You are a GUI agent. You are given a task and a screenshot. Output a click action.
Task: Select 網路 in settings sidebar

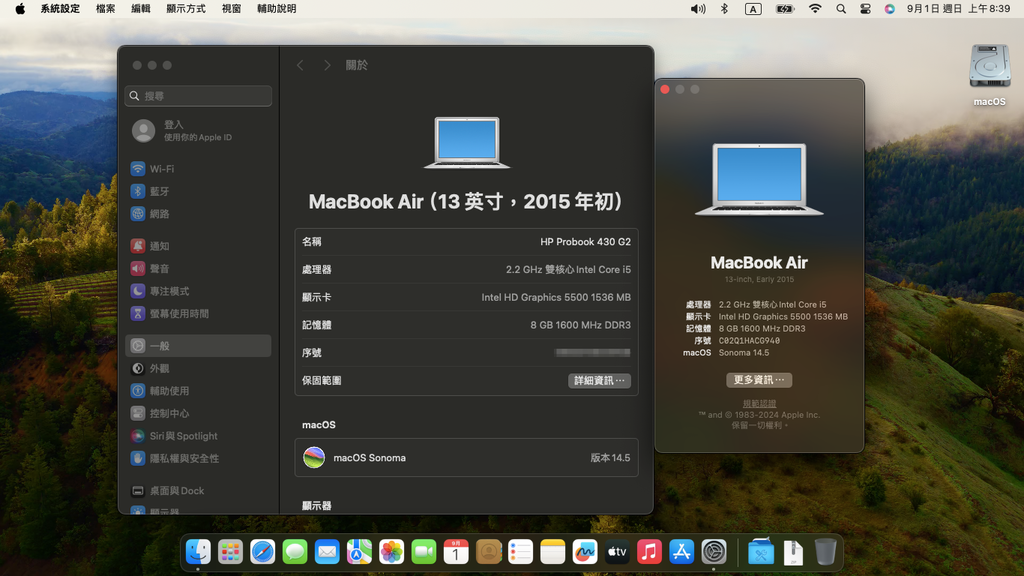[x=199, y=214]
